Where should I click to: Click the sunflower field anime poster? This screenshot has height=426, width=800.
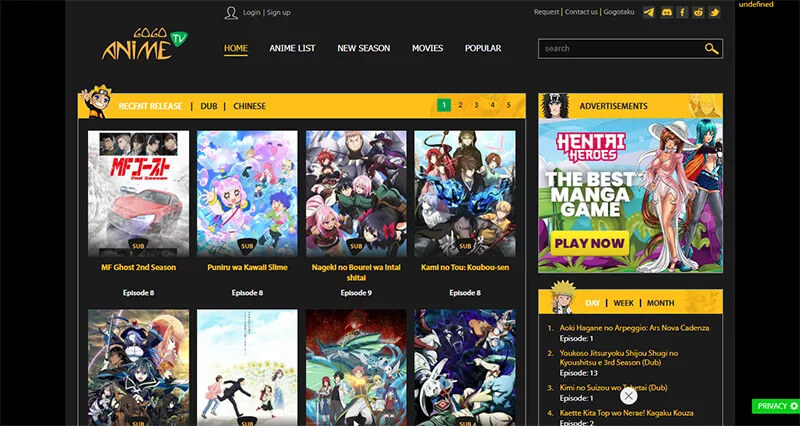[x=247, y=367]
